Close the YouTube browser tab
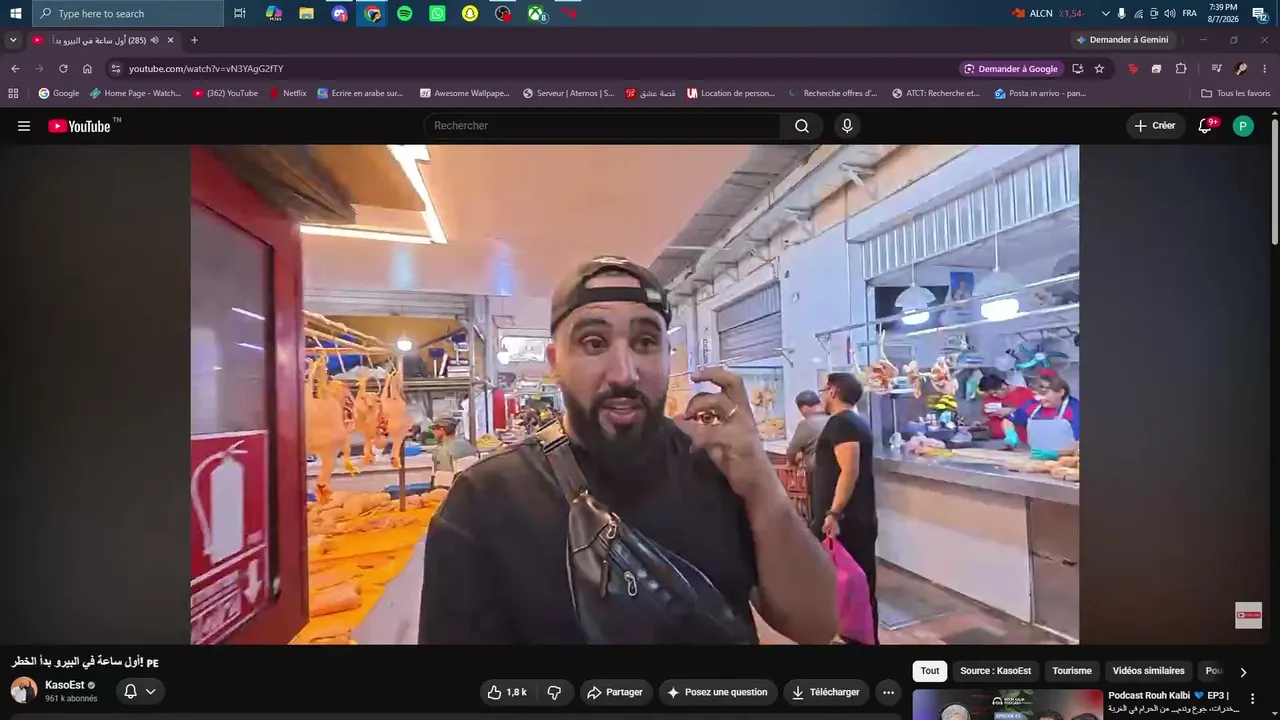 (170, 40)
